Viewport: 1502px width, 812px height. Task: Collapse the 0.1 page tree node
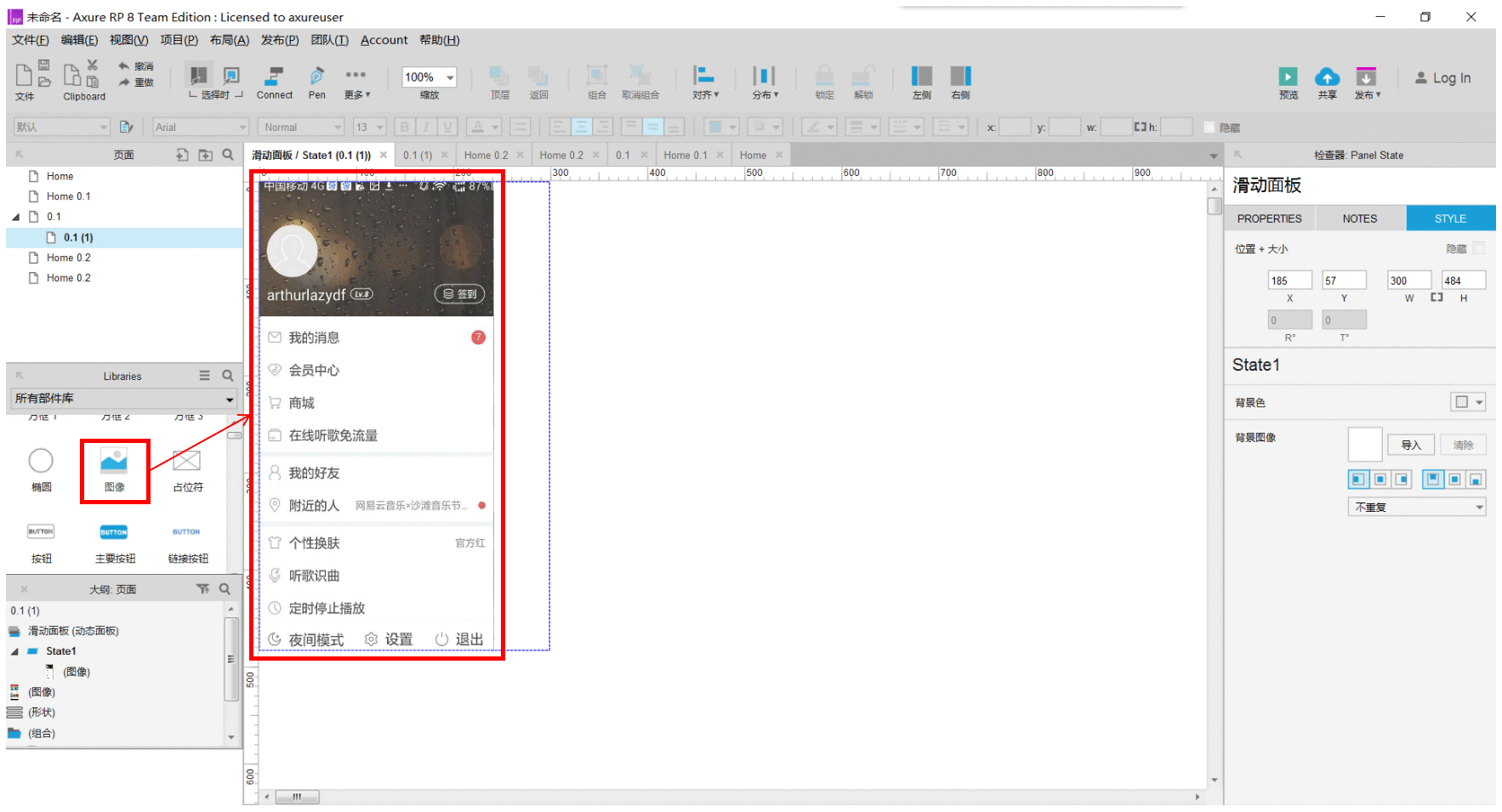15,217
